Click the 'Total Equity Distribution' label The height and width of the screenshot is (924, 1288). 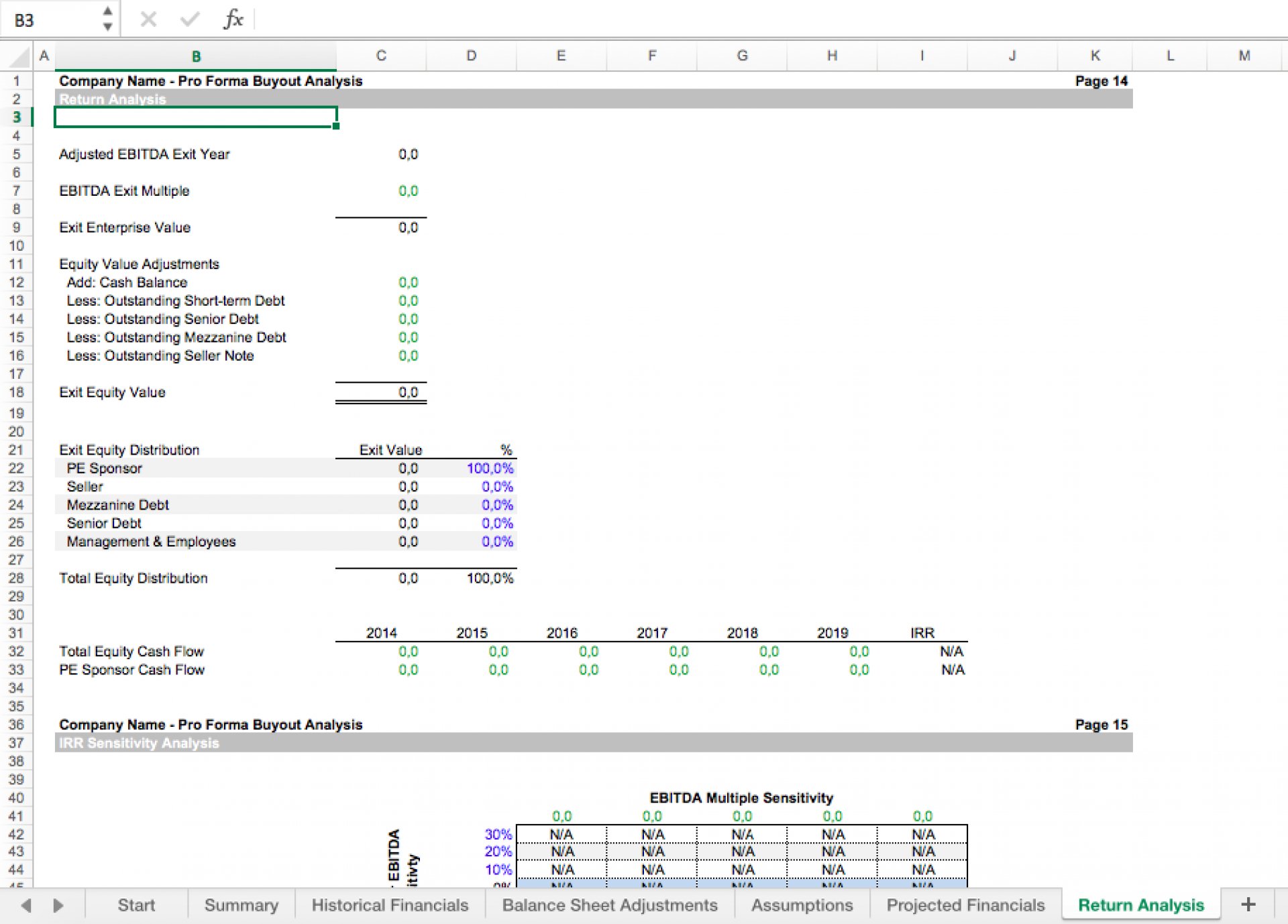[x=133, y=578]
